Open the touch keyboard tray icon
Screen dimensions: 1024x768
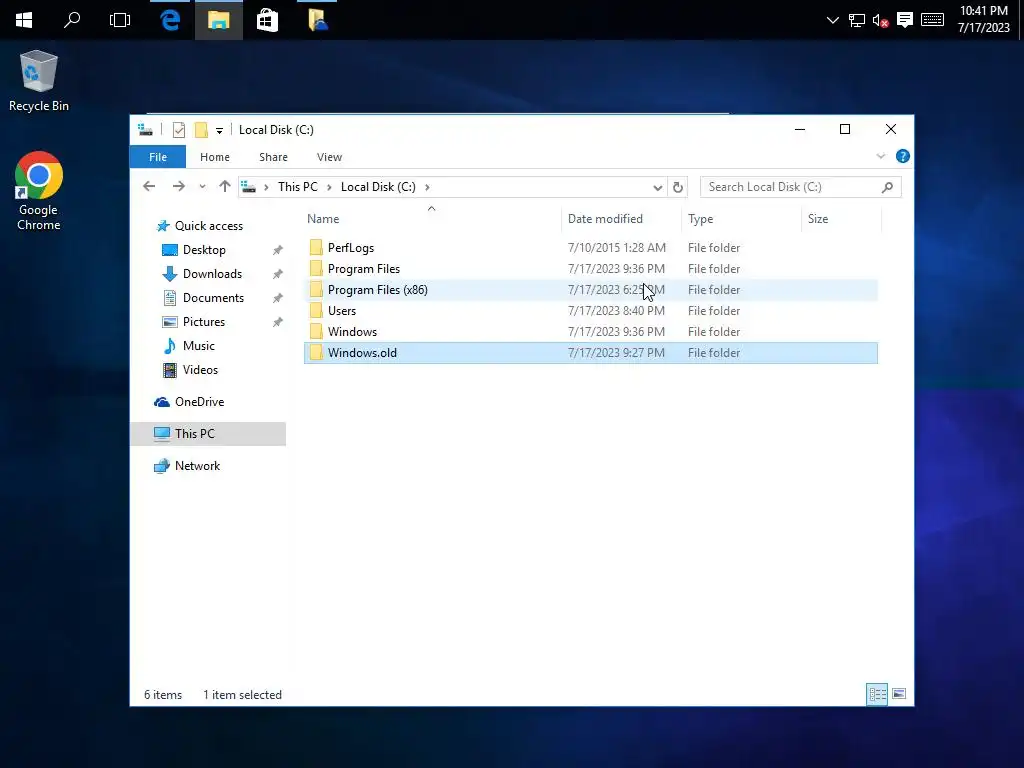click(932, 20)
